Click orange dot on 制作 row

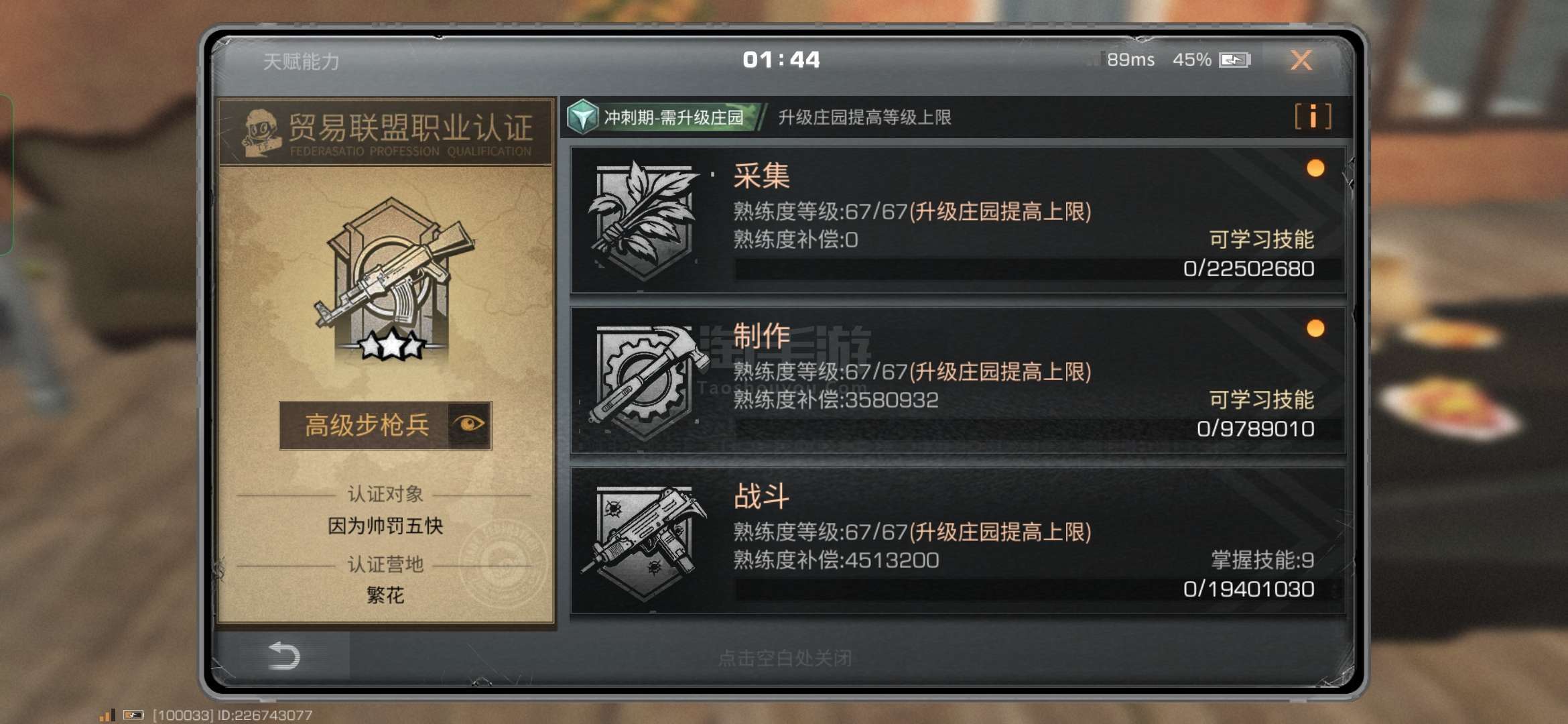tap(1315, 328)
